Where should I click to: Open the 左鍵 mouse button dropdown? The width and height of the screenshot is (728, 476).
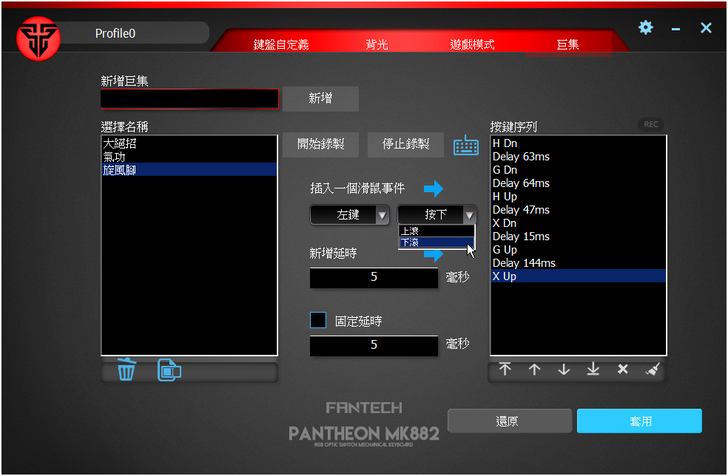(x=349, y=215)
